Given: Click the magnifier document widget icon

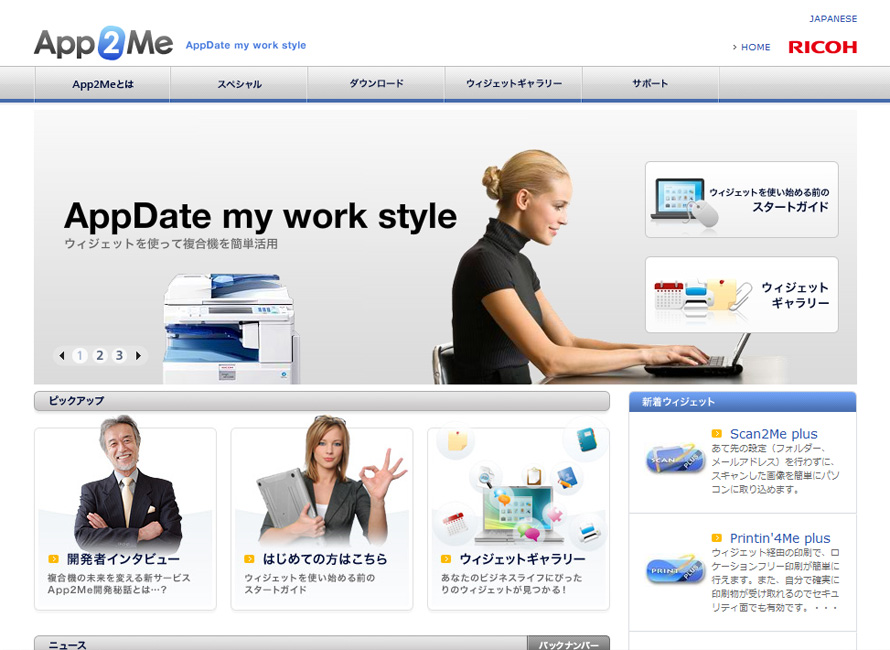Looking at the screenshot, I should click(x=487, y=477).
